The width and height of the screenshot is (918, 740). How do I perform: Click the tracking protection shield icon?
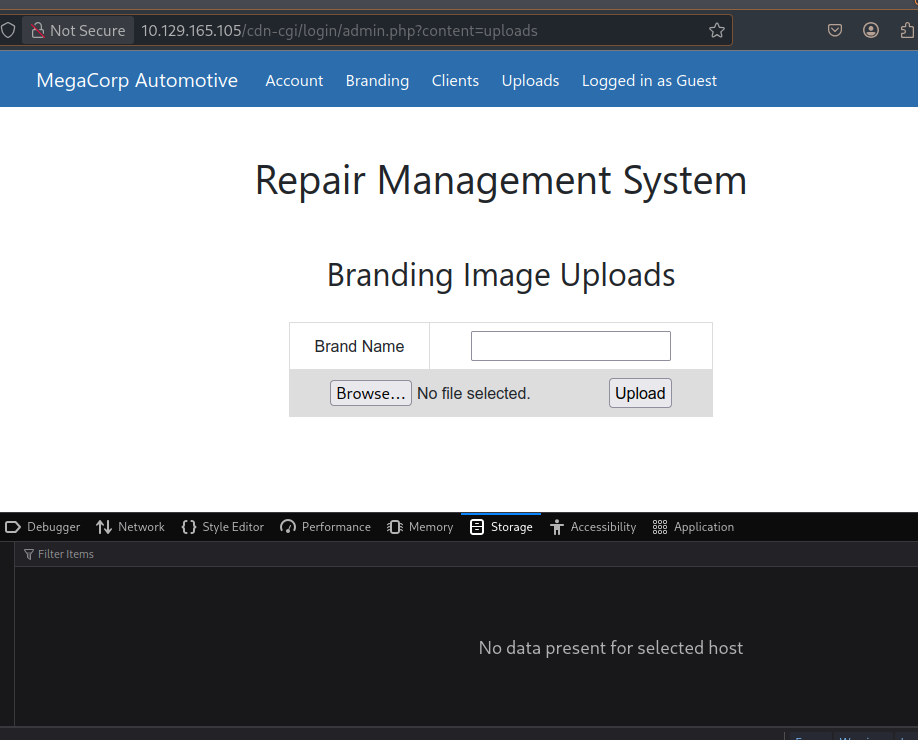(x=8, y=30)
